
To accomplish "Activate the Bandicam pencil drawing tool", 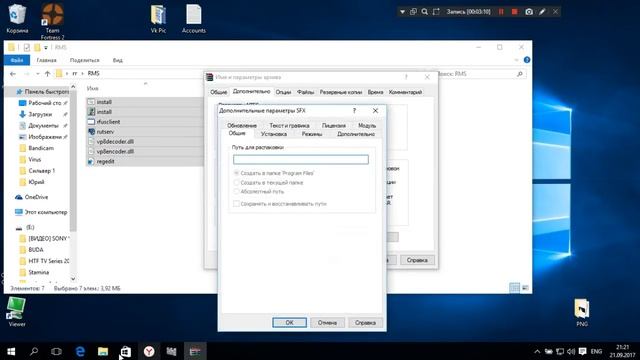I will pos(542,12).
